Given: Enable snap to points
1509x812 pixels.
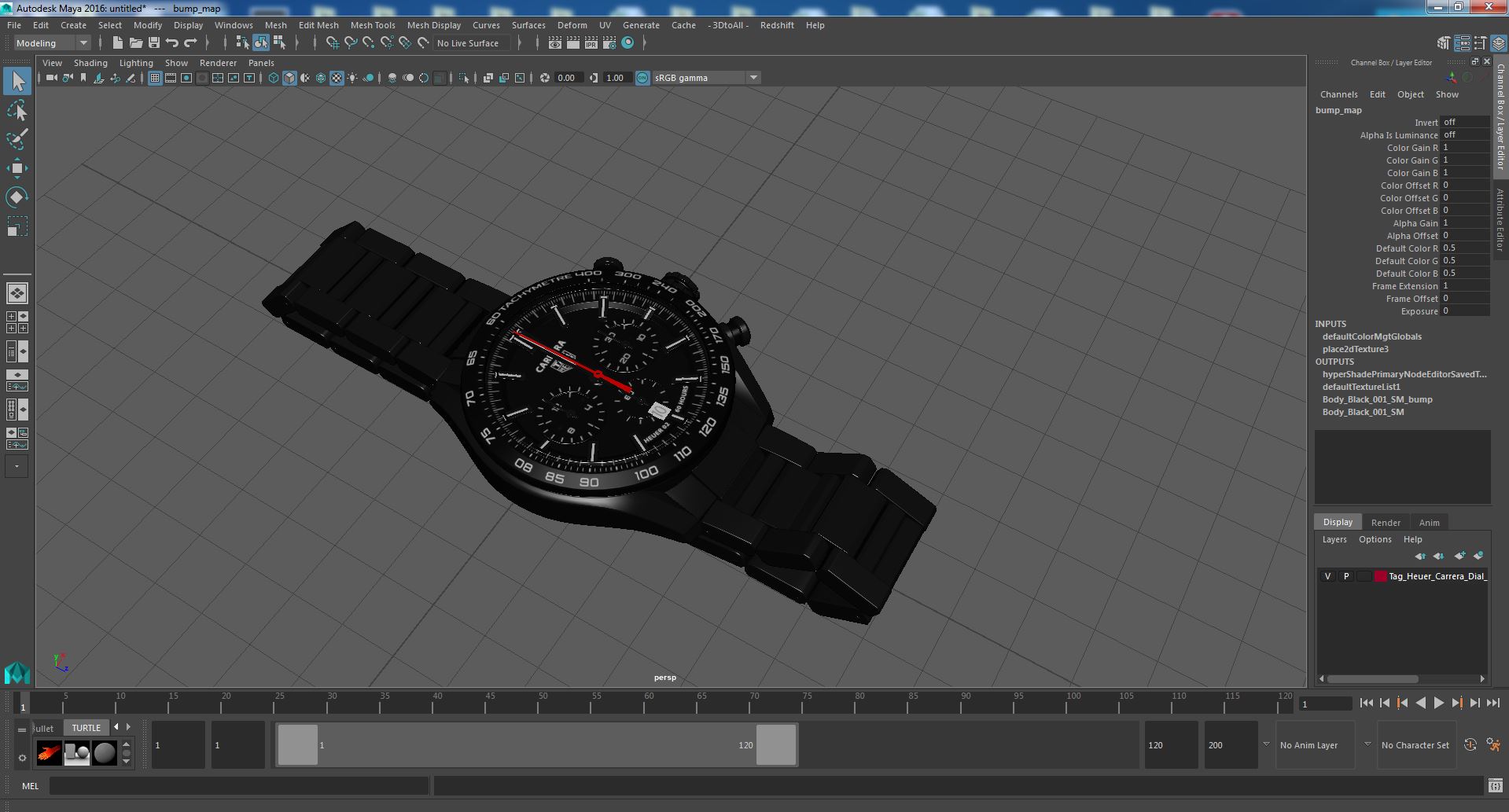Looking at the screenshot, I should click(x=369, y=43).
